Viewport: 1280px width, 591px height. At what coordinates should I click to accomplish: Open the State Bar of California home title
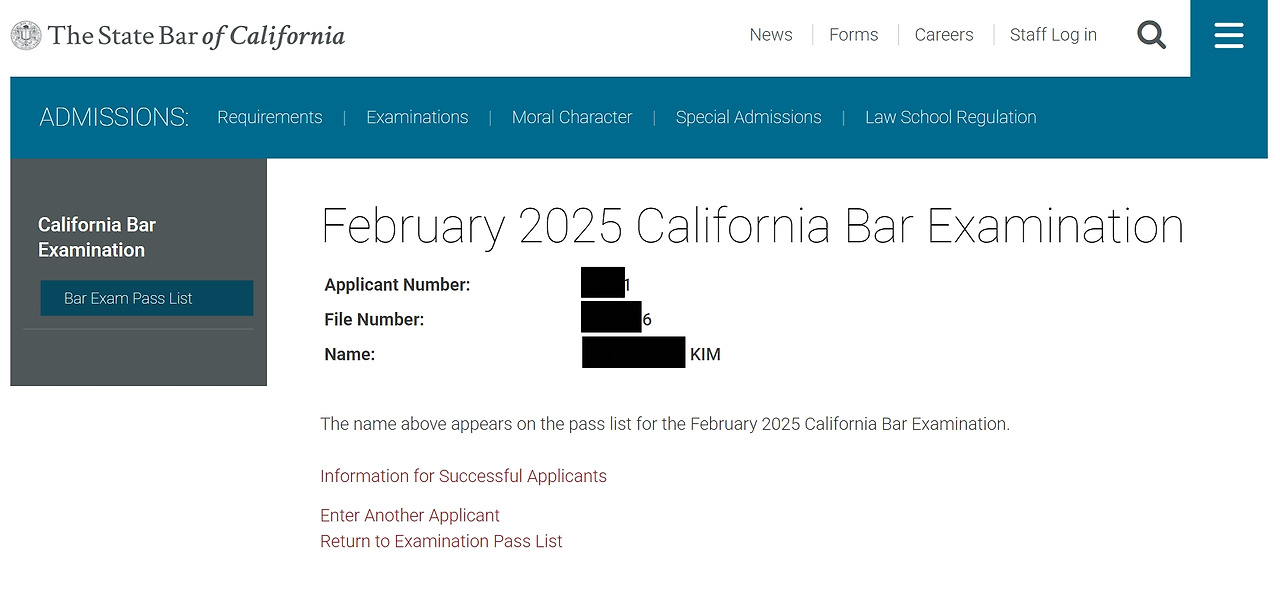[x=196, y=36]
